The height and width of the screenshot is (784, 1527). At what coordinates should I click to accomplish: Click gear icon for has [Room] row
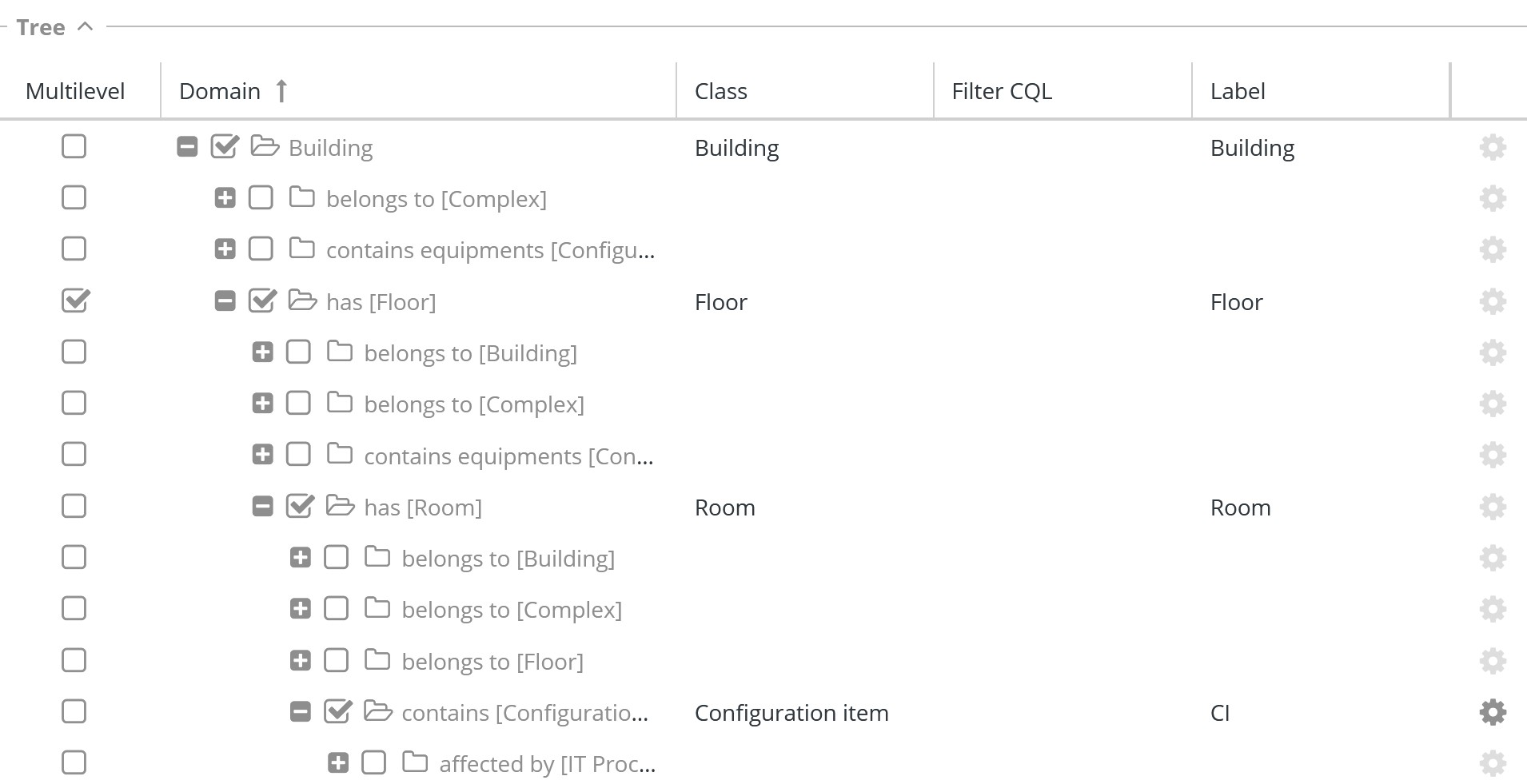click(x=1492, y=507)
